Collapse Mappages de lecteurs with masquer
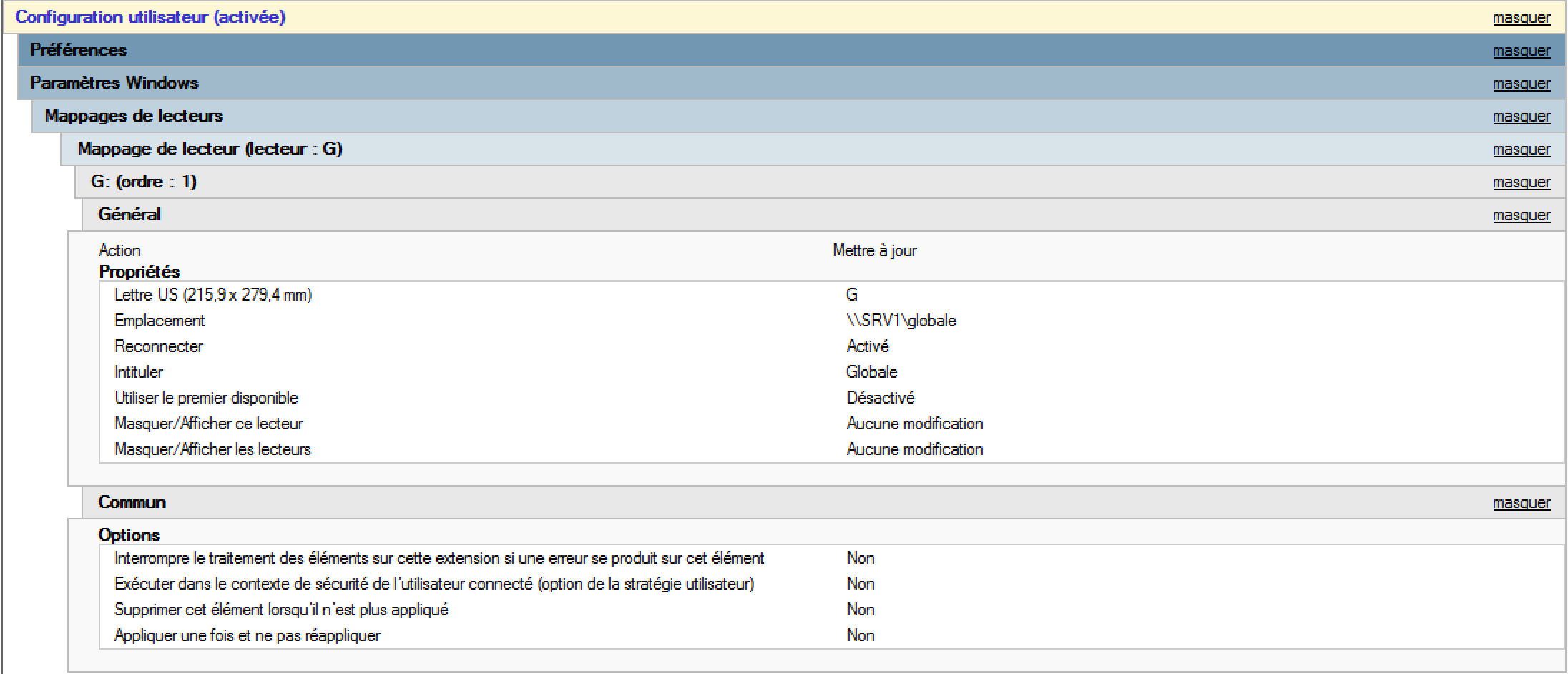1568x674 pixels. [1521, 117]
